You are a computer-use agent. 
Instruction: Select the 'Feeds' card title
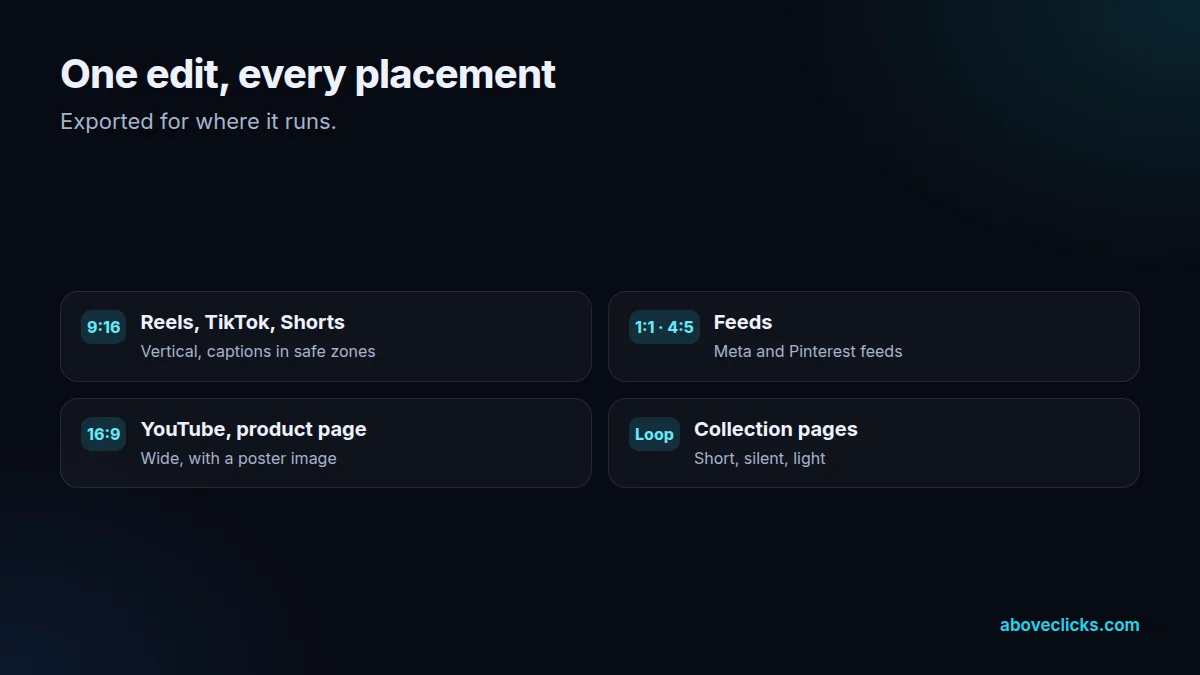tap(743, 322)
